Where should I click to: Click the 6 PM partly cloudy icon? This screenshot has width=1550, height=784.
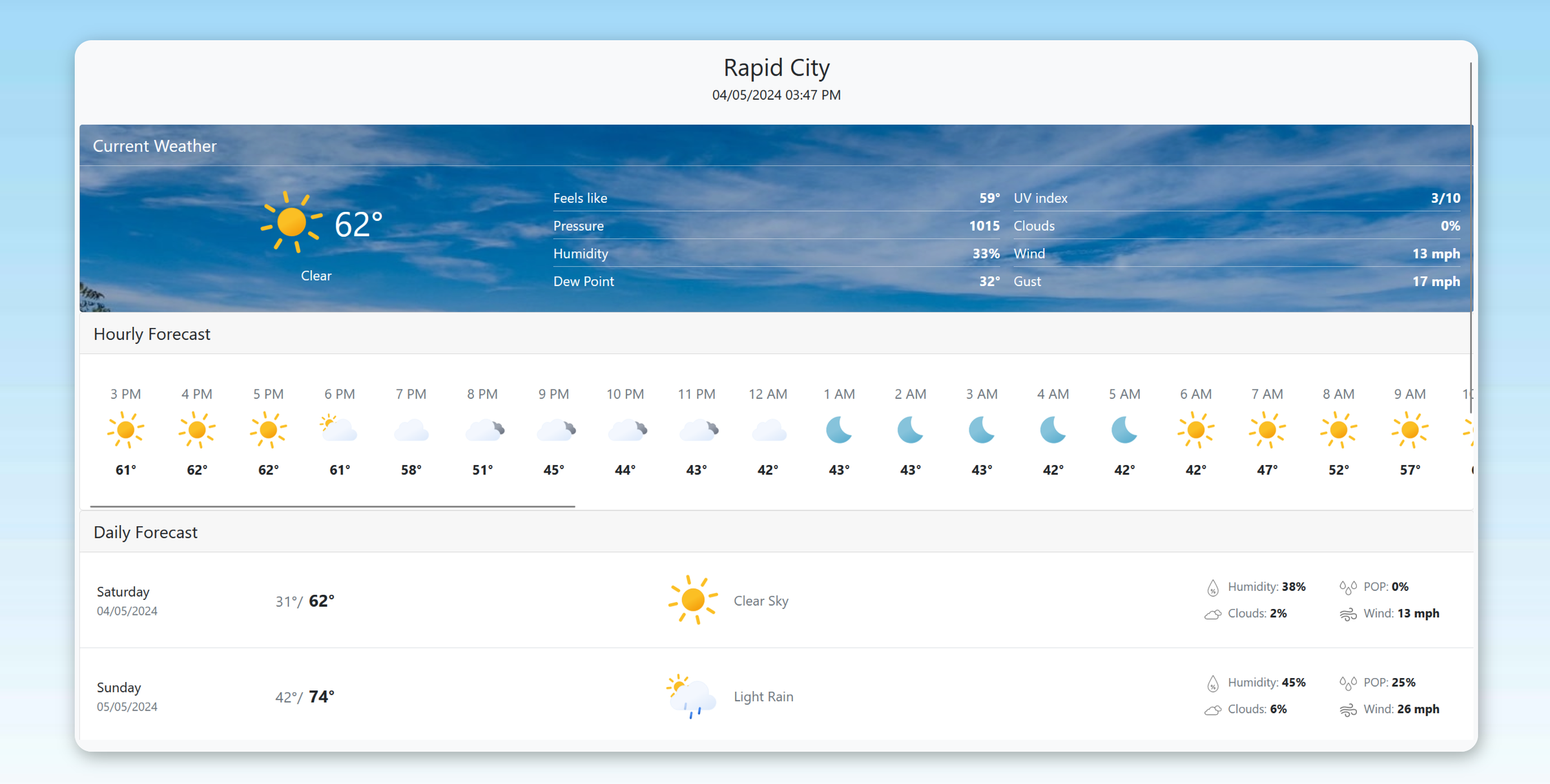click(339, 429)
